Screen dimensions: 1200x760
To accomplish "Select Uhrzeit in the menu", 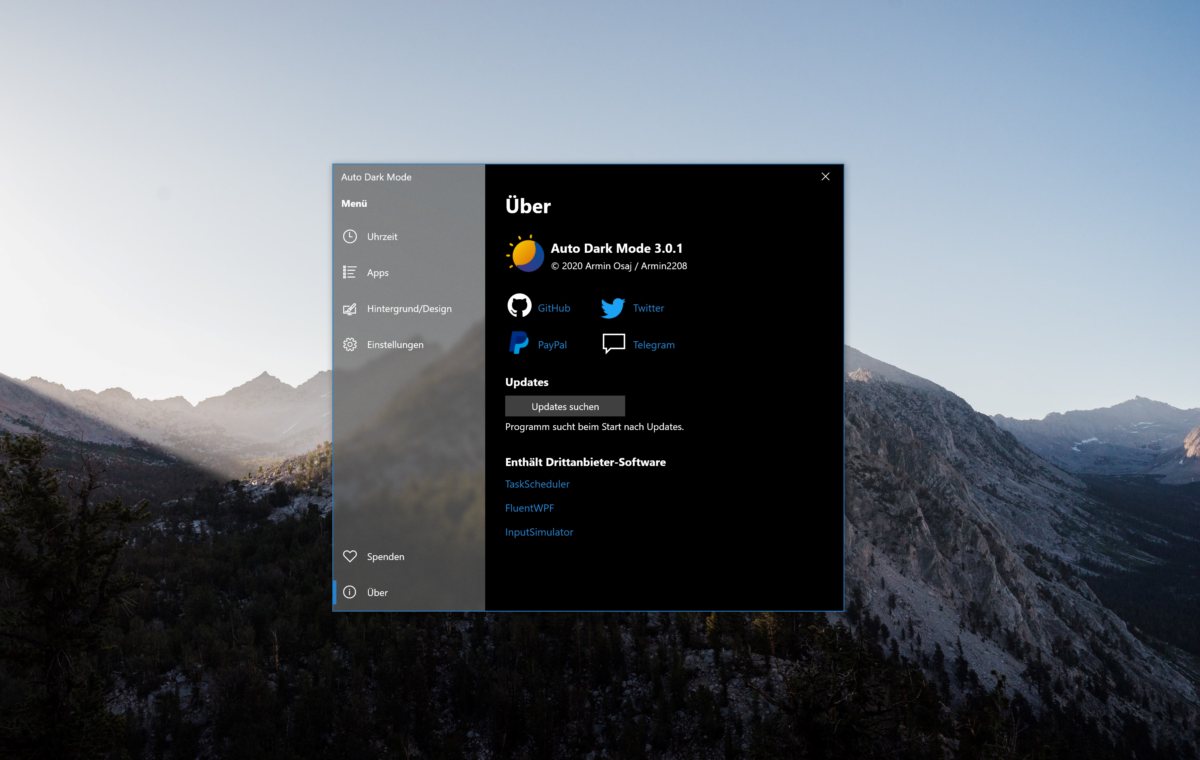I will pyautogui.click(x=381, y=236).
